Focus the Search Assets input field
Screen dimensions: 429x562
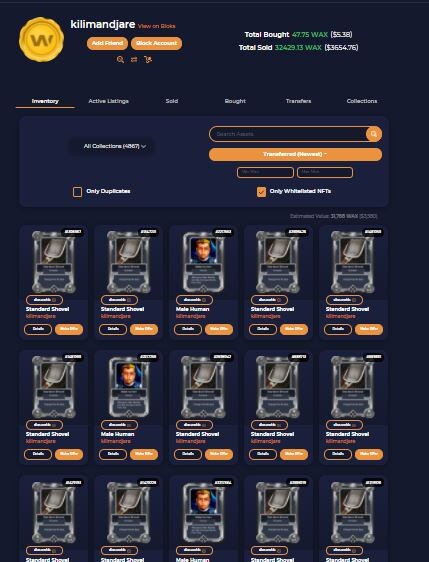(x=289, y=134)
